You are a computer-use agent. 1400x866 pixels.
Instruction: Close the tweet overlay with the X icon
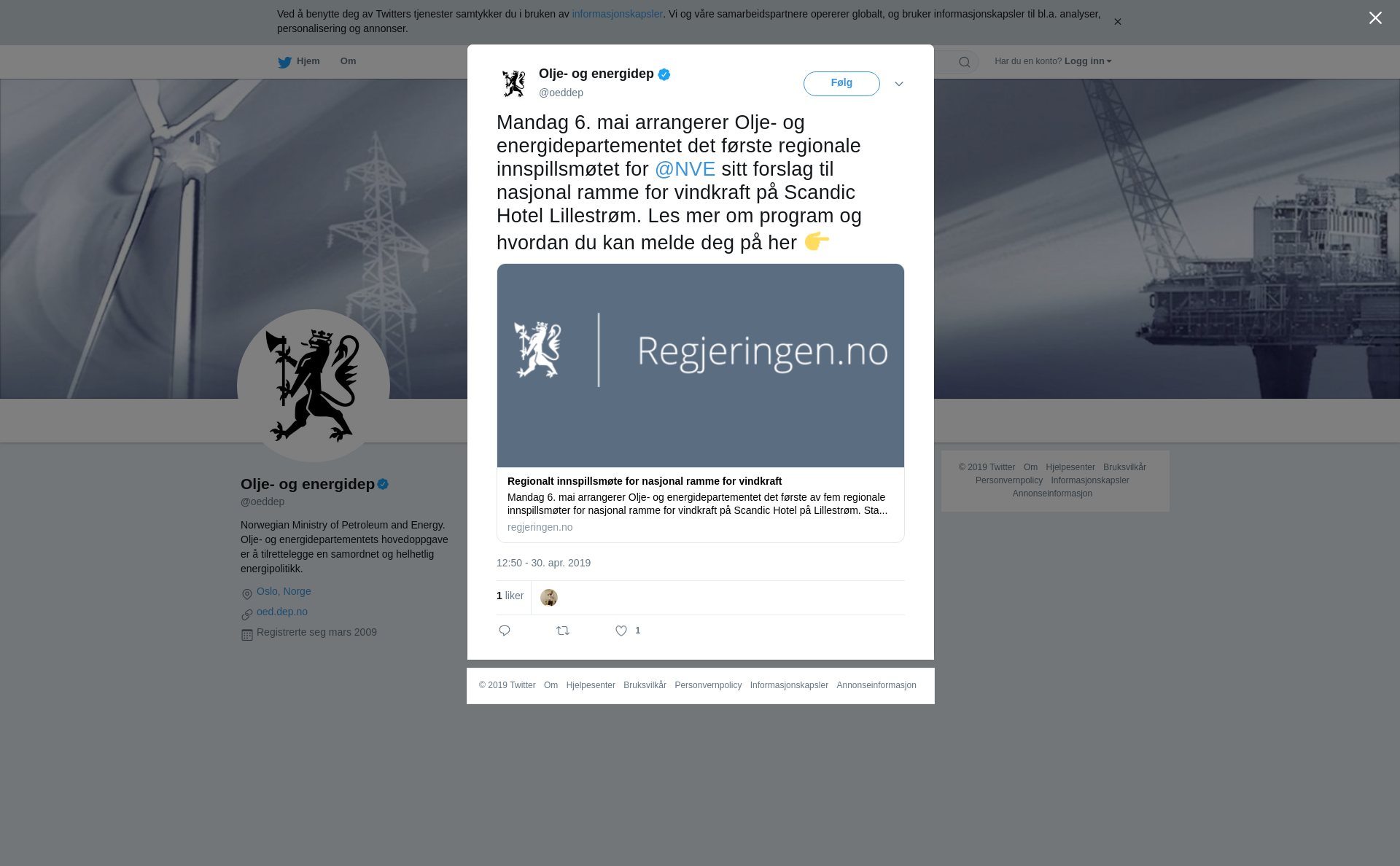tap(1375, 18)
